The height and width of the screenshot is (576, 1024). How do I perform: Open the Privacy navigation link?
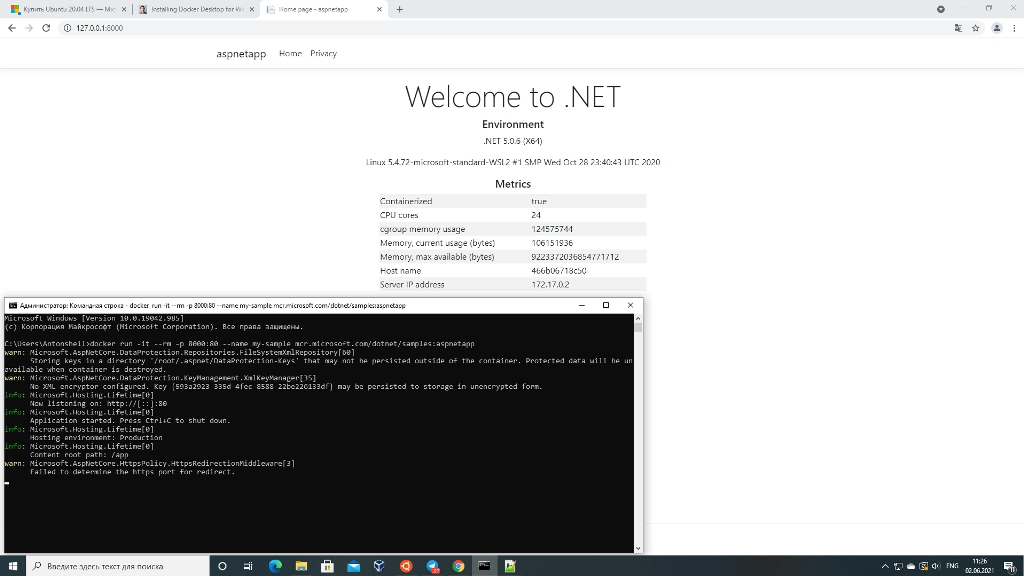[x=323, y=54]
